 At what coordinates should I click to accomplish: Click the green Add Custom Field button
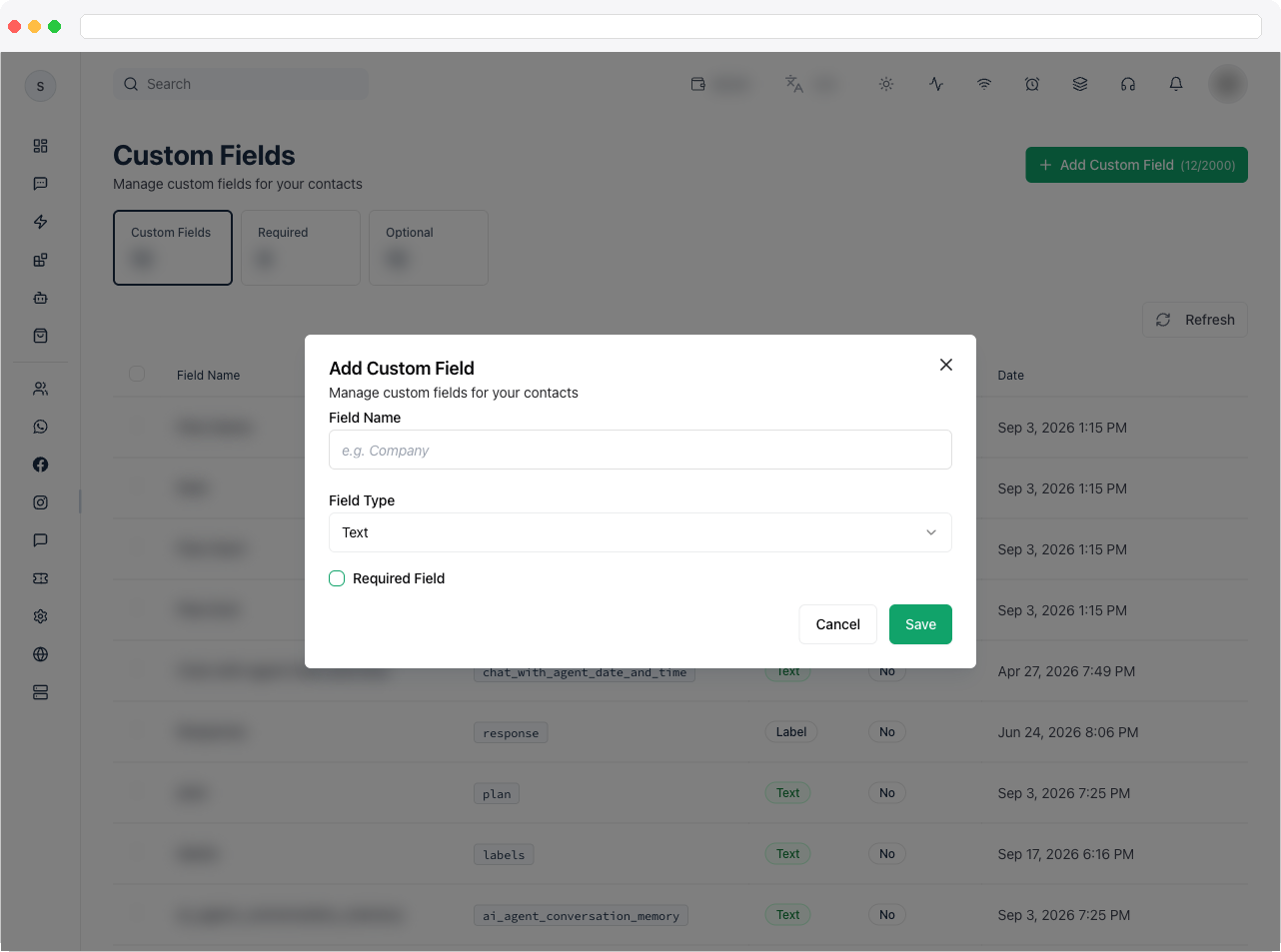[x=1137, y=165]
